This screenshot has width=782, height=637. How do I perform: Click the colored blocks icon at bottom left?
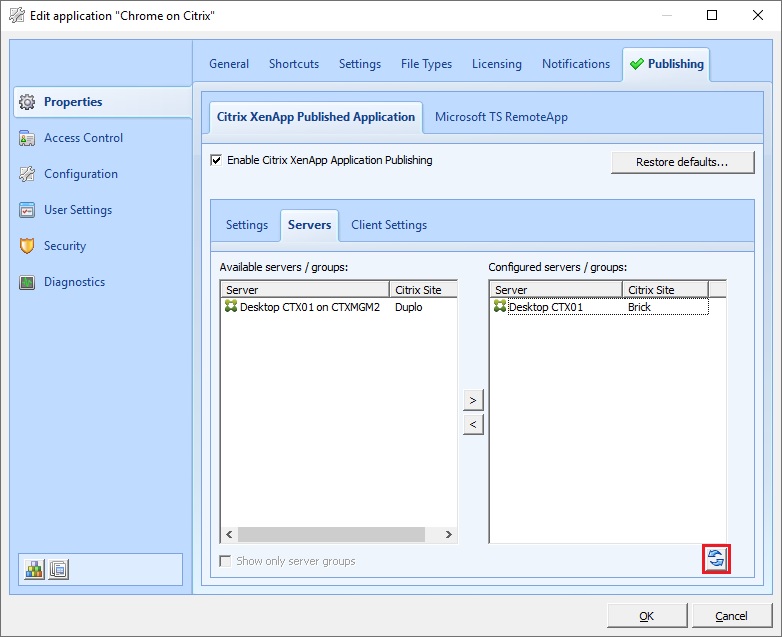pos(34,569)
